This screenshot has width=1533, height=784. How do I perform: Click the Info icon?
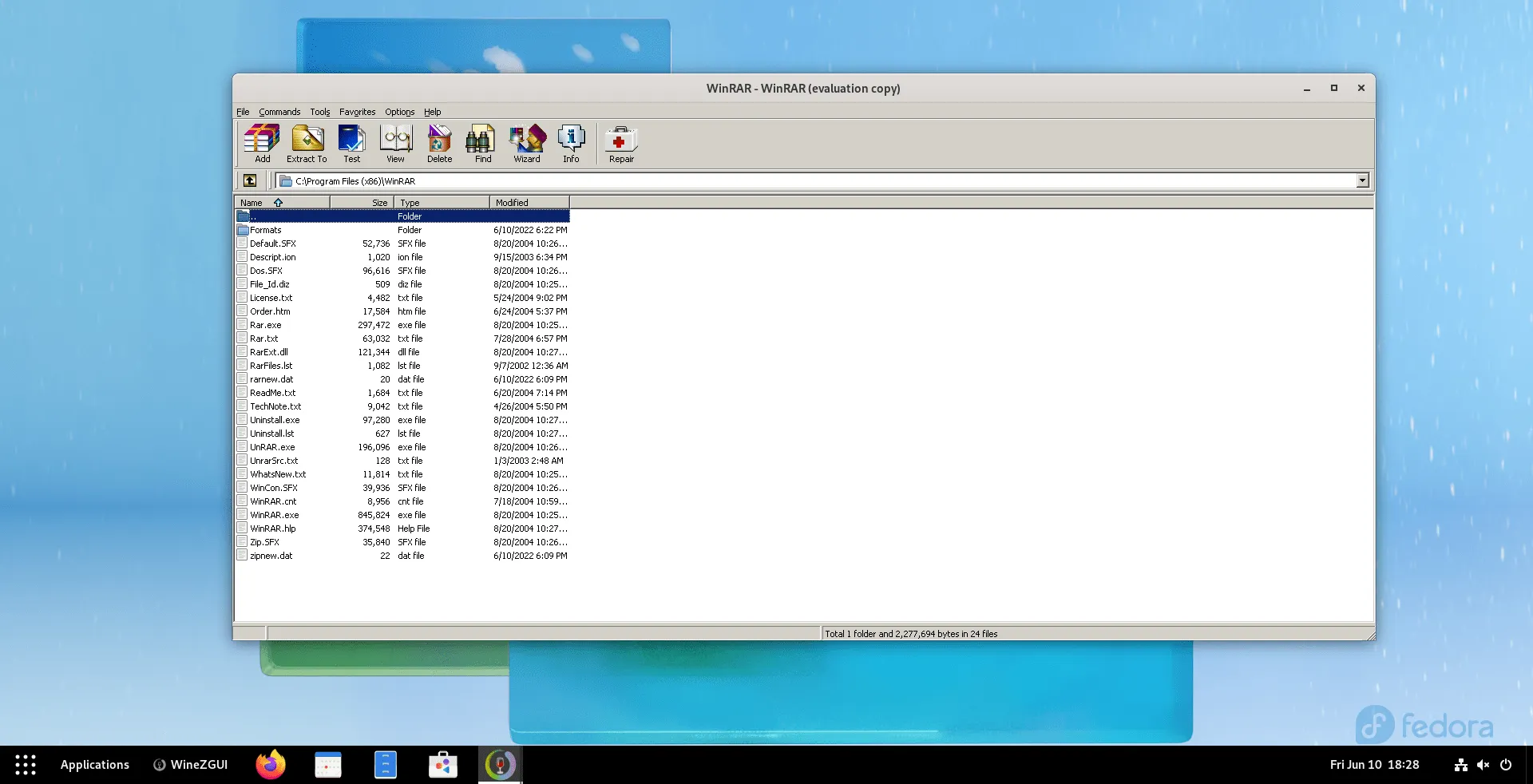coord(571,144)
